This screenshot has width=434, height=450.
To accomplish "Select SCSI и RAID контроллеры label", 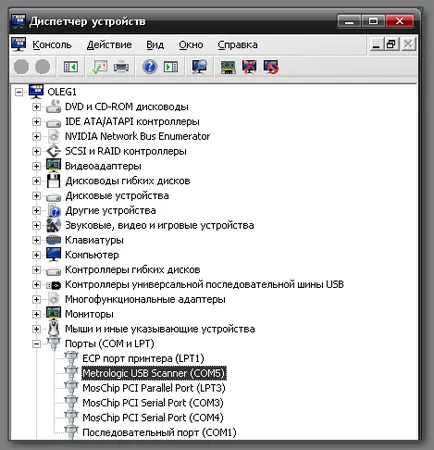I will pos(126,151).
